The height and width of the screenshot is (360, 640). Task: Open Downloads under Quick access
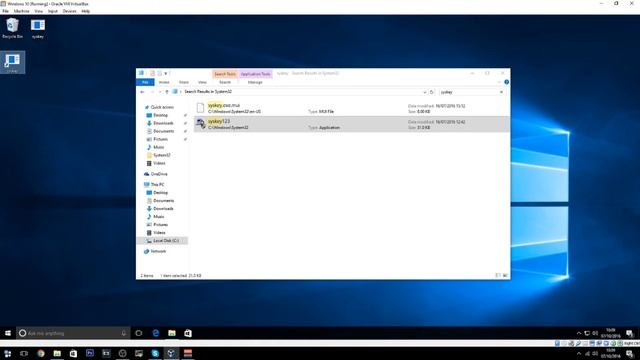click(x=163, y=123)
